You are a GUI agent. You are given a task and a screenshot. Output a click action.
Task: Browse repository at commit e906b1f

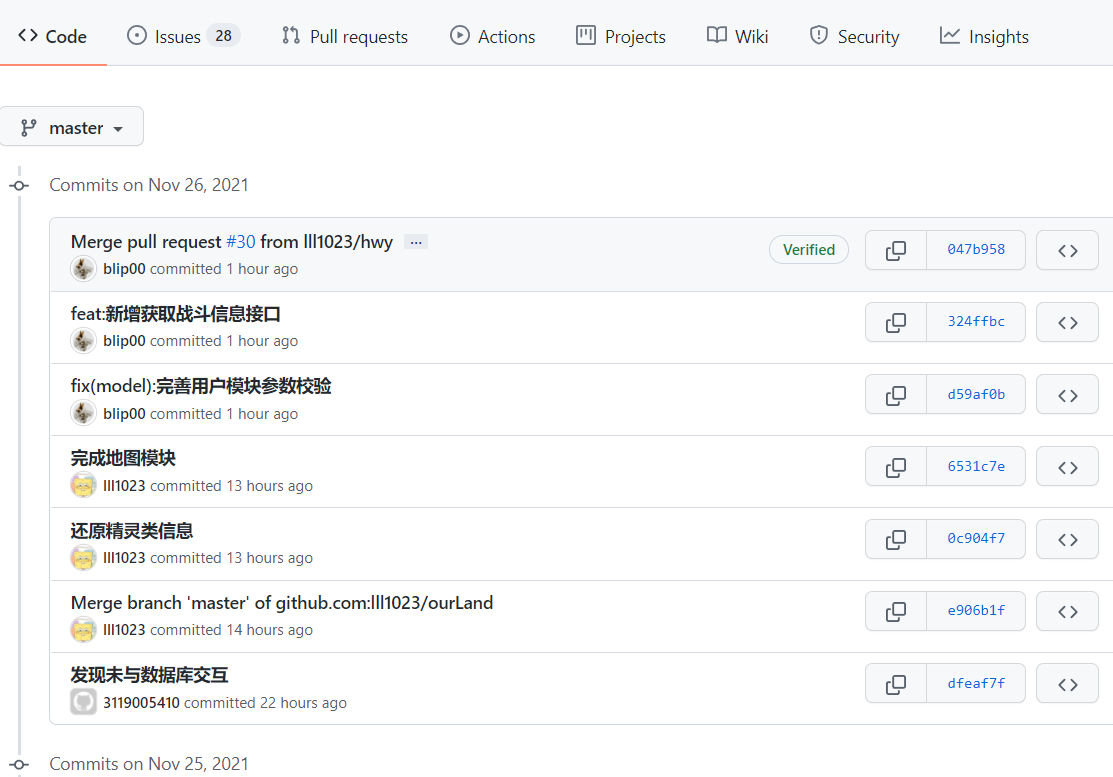[1068, 611]
